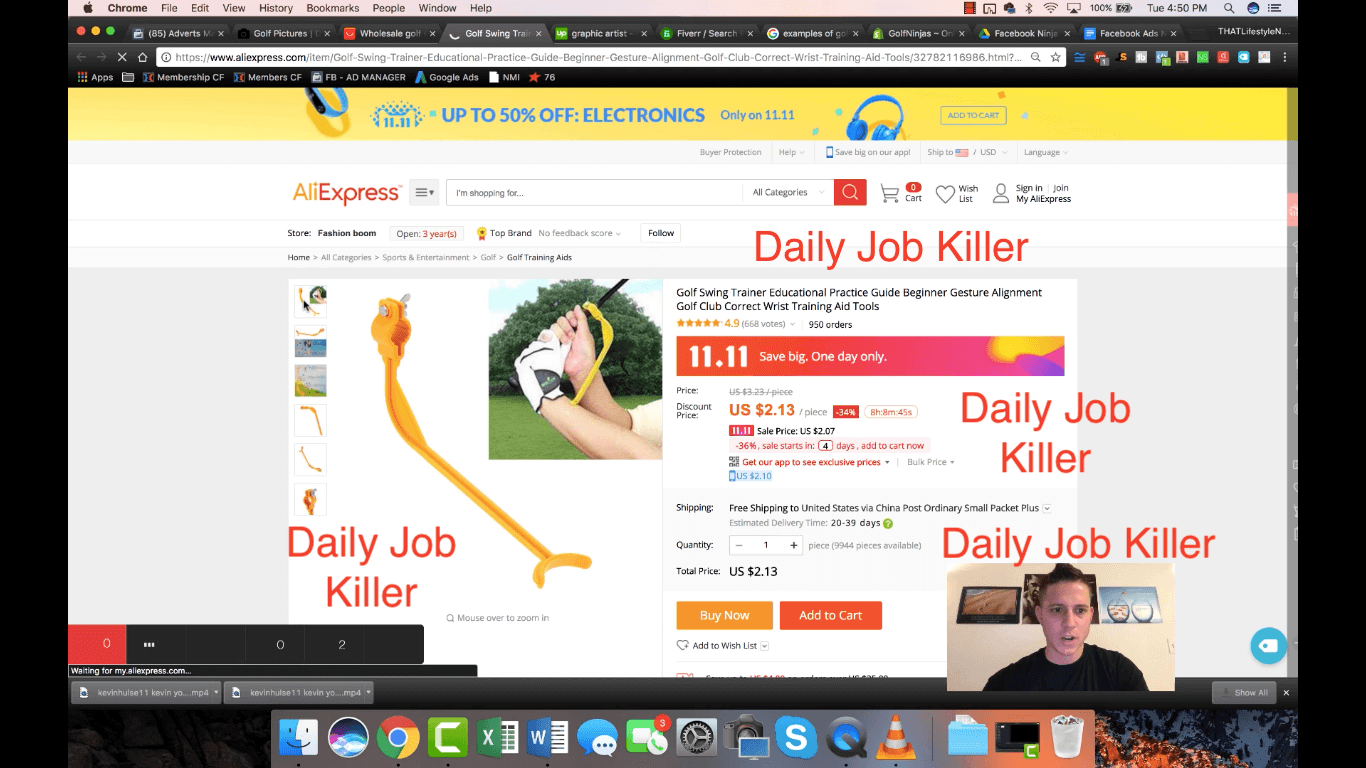This screenshot has height=768, width=1366.
Task: Open the categories hamburger menu beside the logo
Action: (x=424, y=192)
